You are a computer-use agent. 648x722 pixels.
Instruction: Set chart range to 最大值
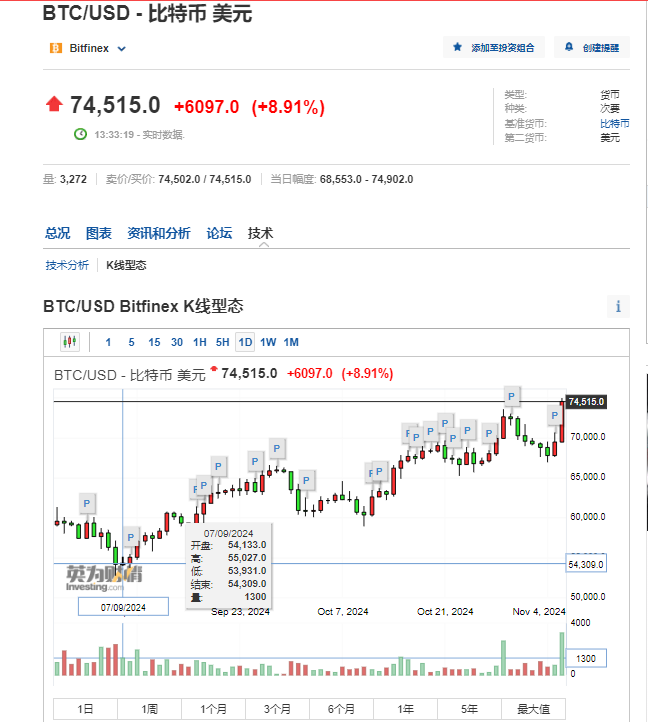click(533, 709)
